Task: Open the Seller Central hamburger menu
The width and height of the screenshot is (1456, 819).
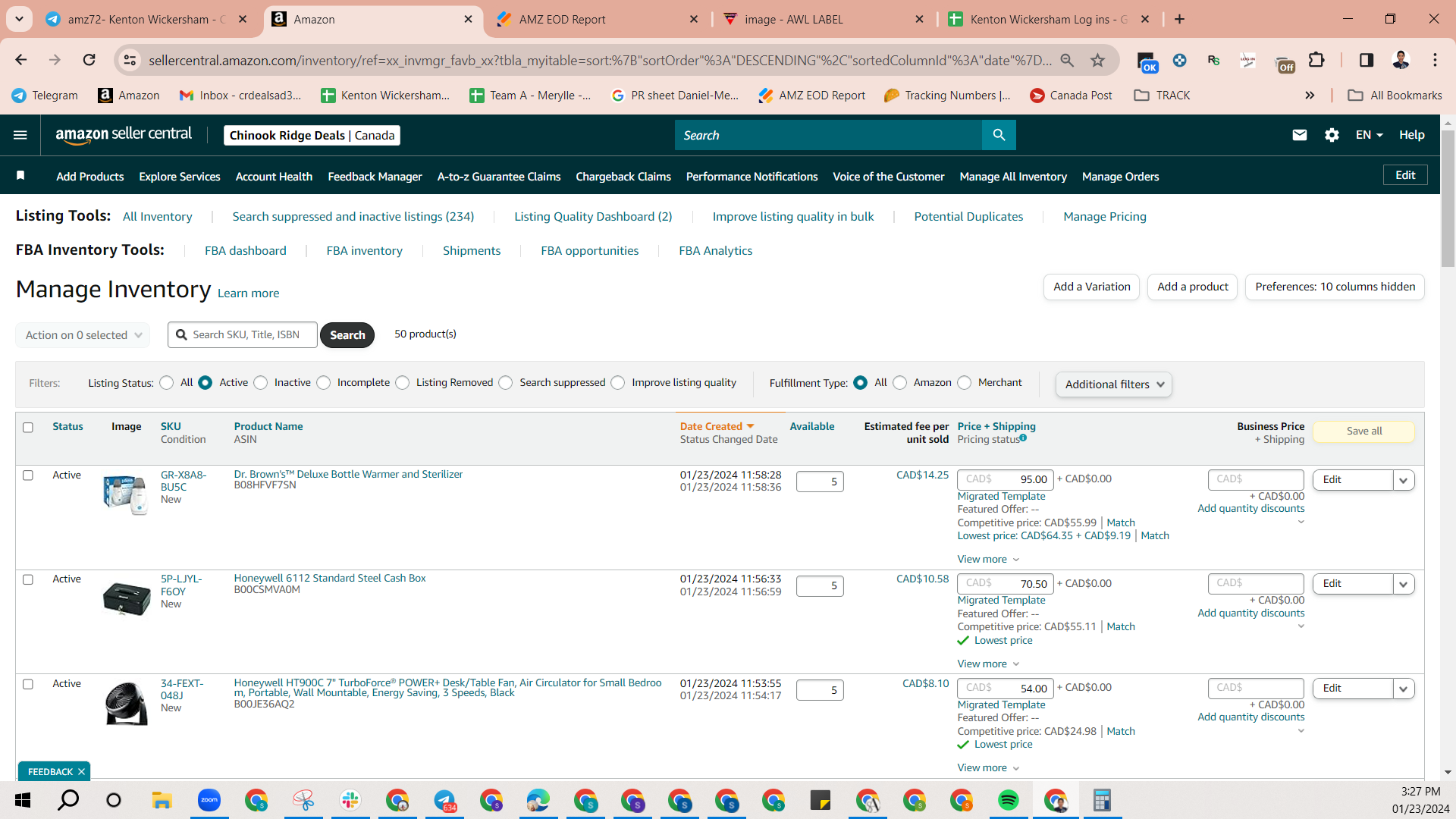Action: pos(20,135)
